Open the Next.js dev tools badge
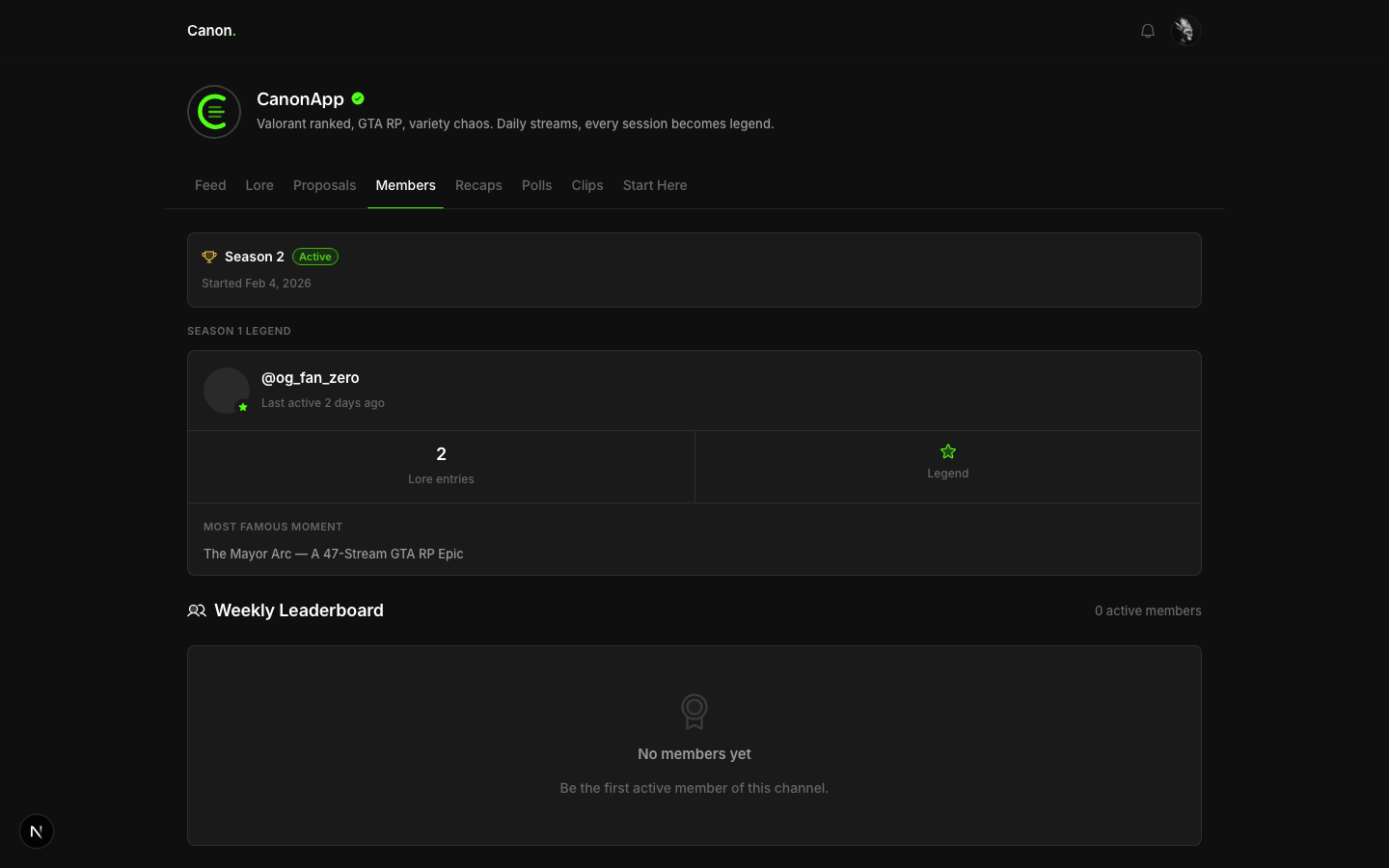 click(37, 831)
